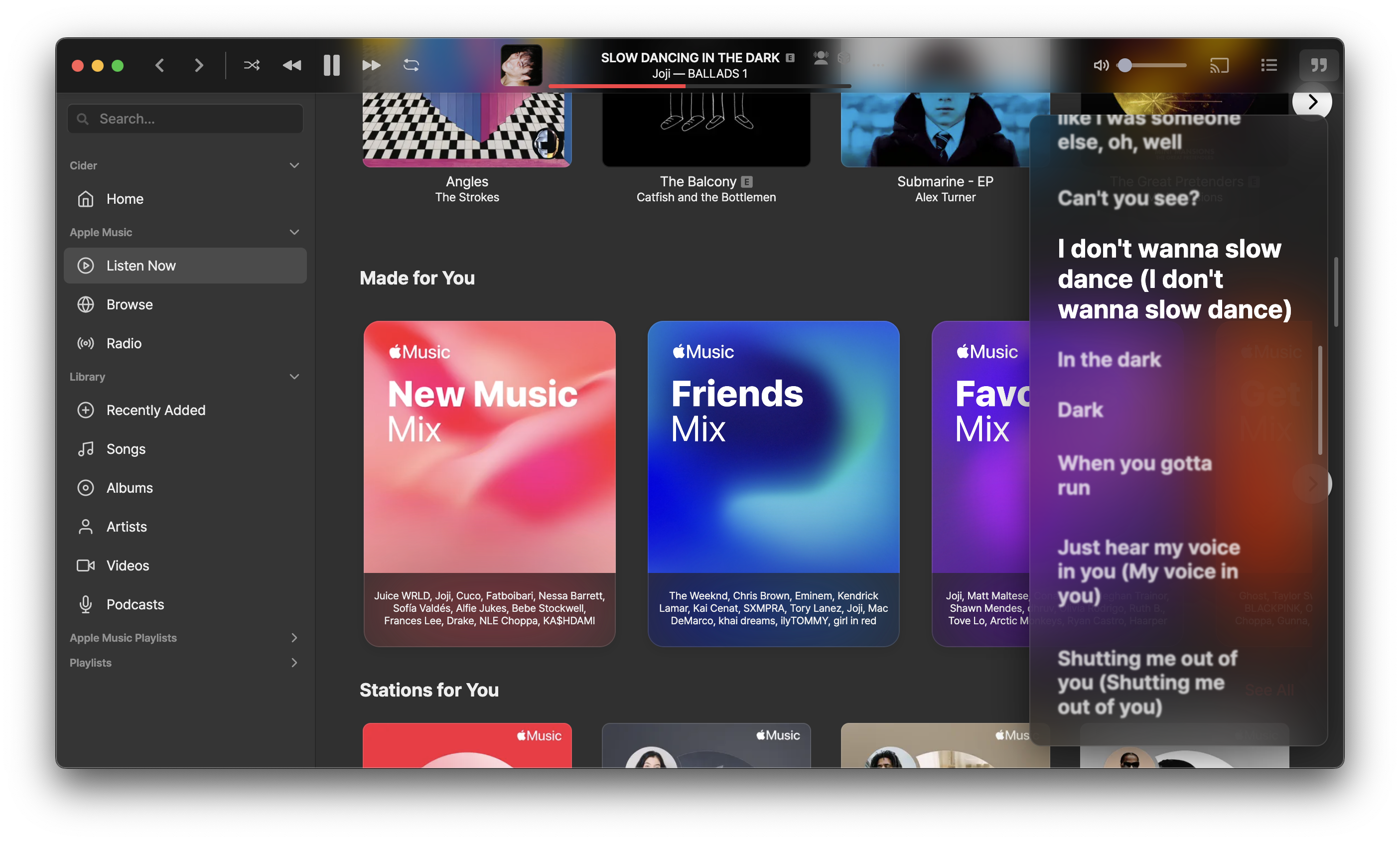The height and width of the screenshot is (842, 1400).
Task: Toggle shuffle playback mode
Action: [251, 65]
